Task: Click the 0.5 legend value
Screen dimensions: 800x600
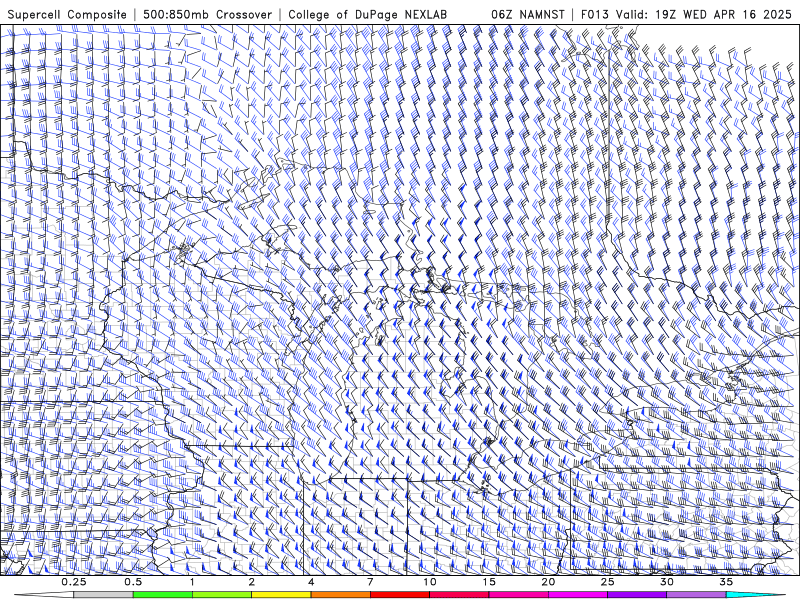Action: [133, 582]
